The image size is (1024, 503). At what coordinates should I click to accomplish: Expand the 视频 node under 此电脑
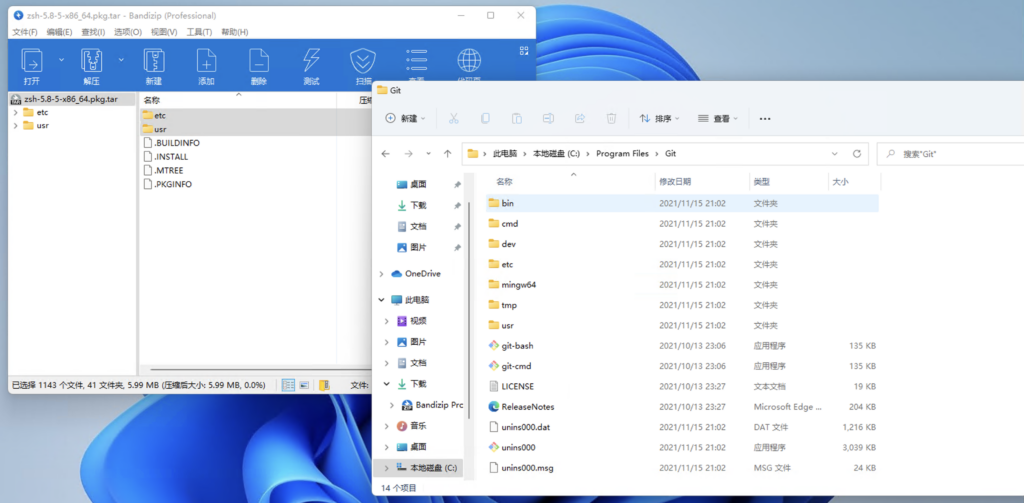[x=387, y=321]
